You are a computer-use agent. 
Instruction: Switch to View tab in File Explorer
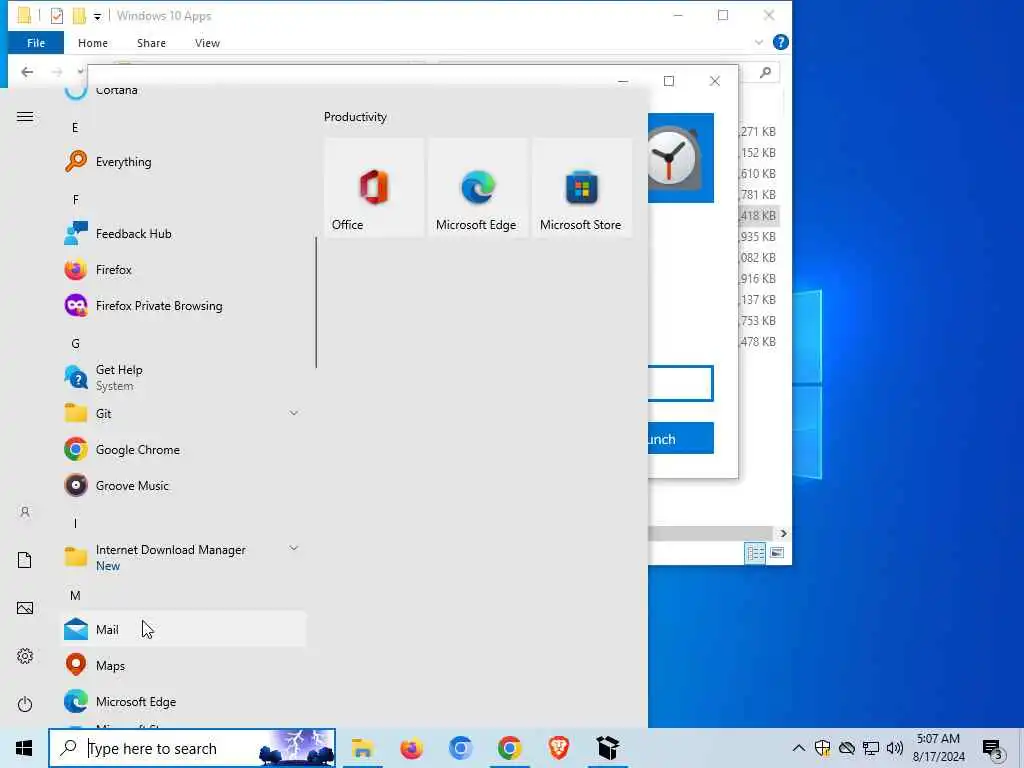(x=207, y=42)
